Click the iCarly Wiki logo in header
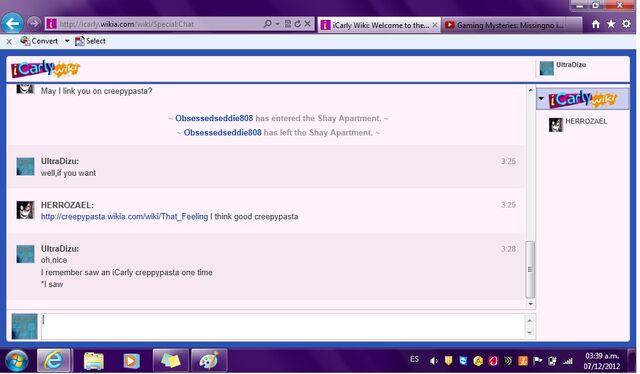The height and width of the screenshot is (374, 640). coord(45,69)
